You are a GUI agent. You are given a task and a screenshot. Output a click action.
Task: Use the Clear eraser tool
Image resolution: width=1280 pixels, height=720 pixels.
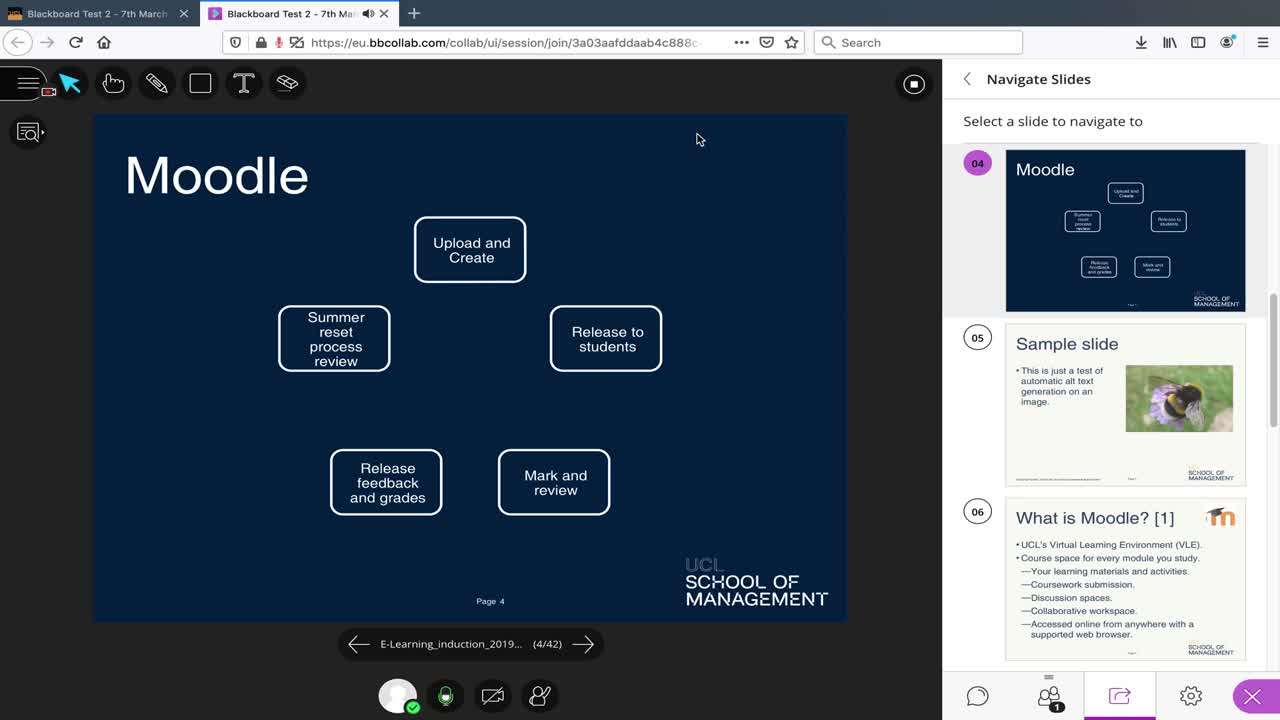pos(287,84)
